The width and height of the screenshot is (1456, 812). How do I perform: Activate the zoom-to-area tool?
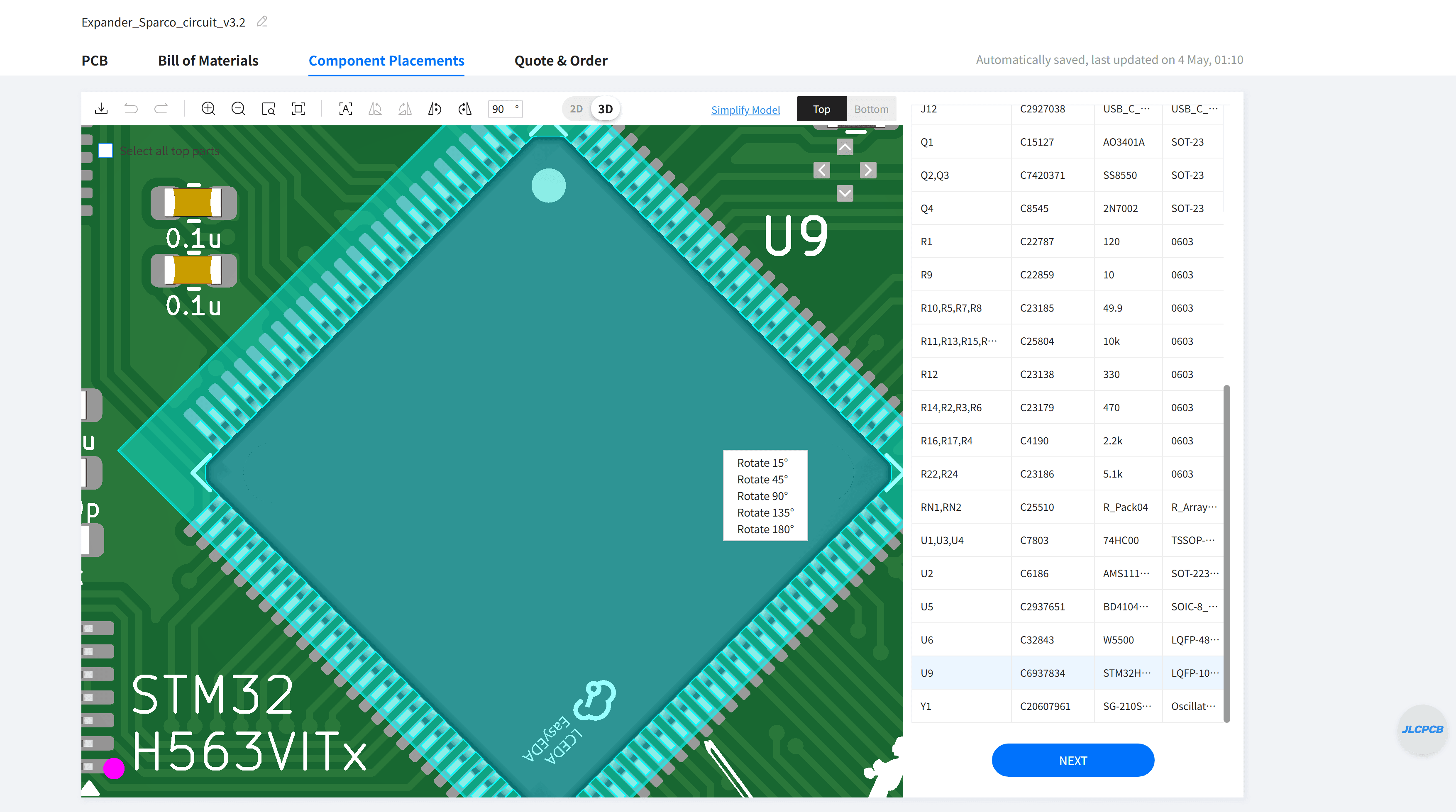coord(269,108)
